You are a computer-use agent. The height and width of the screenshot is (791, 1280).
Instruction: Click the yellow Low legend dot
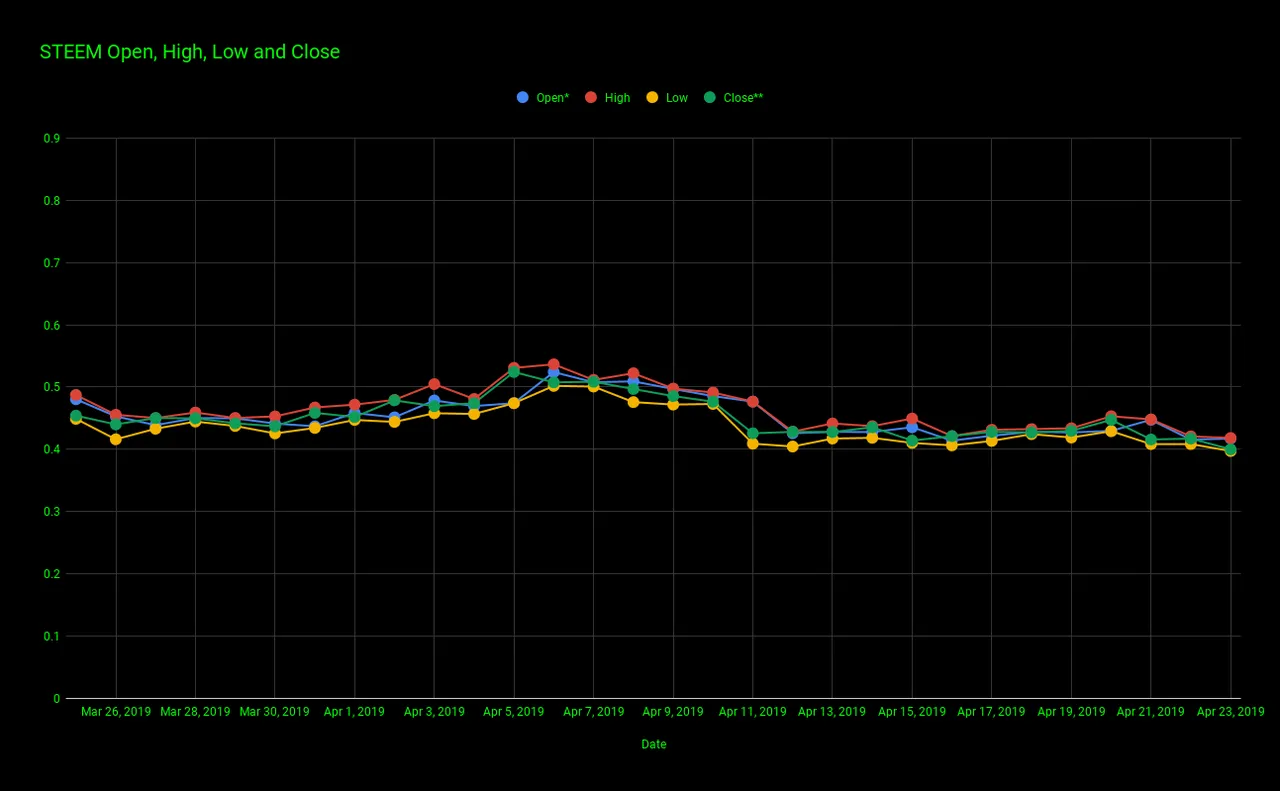tap(652, 97)
